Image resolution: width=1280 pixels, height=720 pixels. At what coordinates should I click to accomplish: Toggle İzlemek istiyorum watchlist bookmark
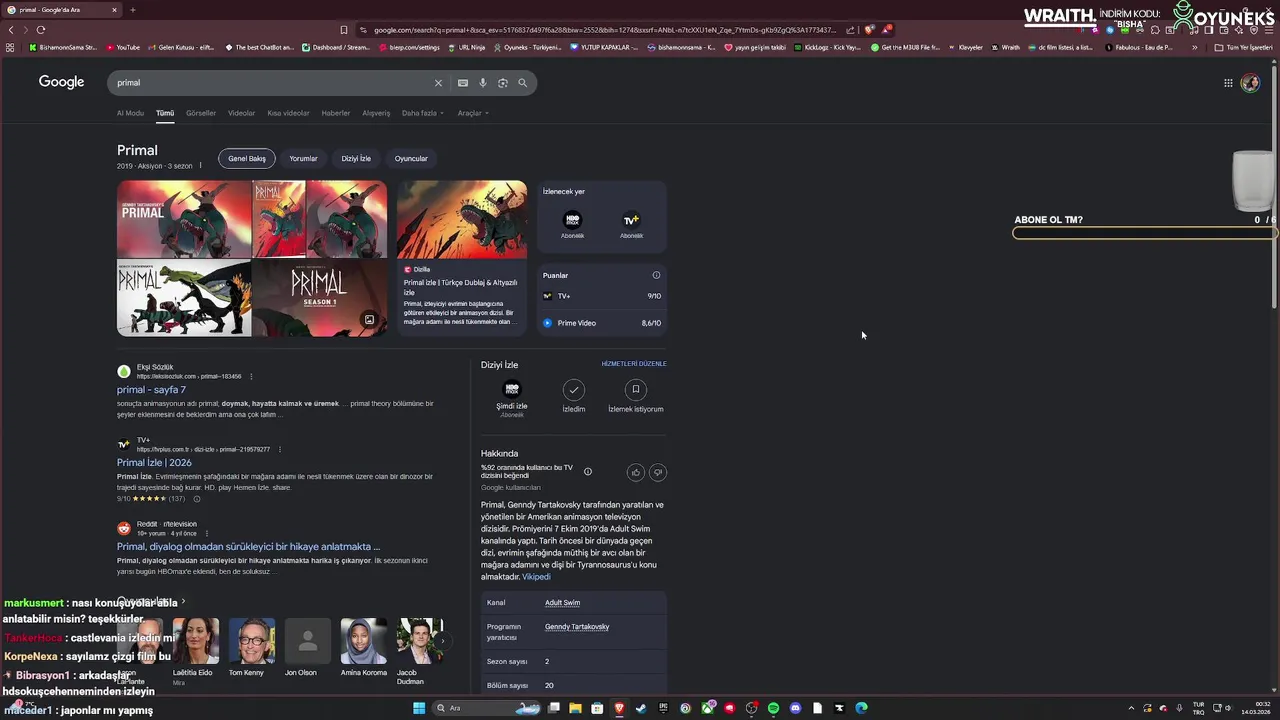(x=635, y=394)
